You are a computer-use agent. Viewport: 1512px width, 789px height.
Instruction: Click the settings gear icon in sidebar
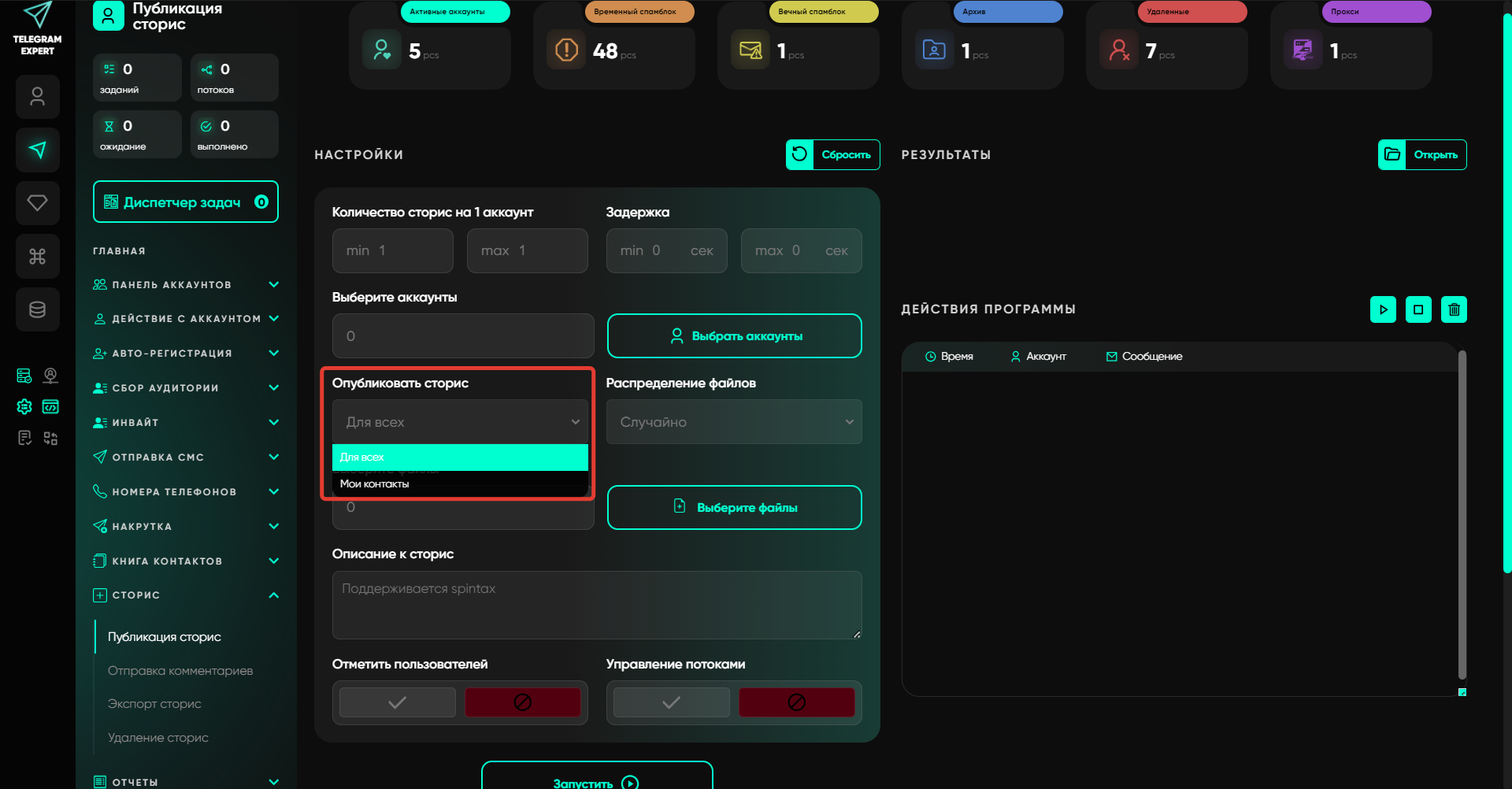pyautogui.click(x=24, y=406)
